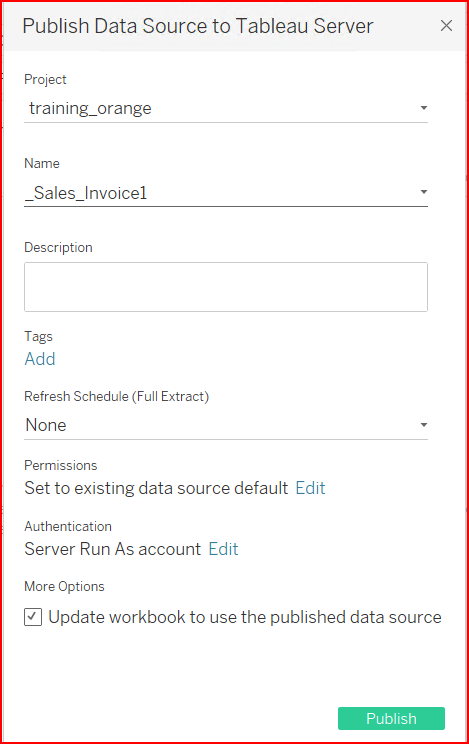
Task: Click the 'Refresh Schedule (Full Extract)' label
Action: (117, 396)
